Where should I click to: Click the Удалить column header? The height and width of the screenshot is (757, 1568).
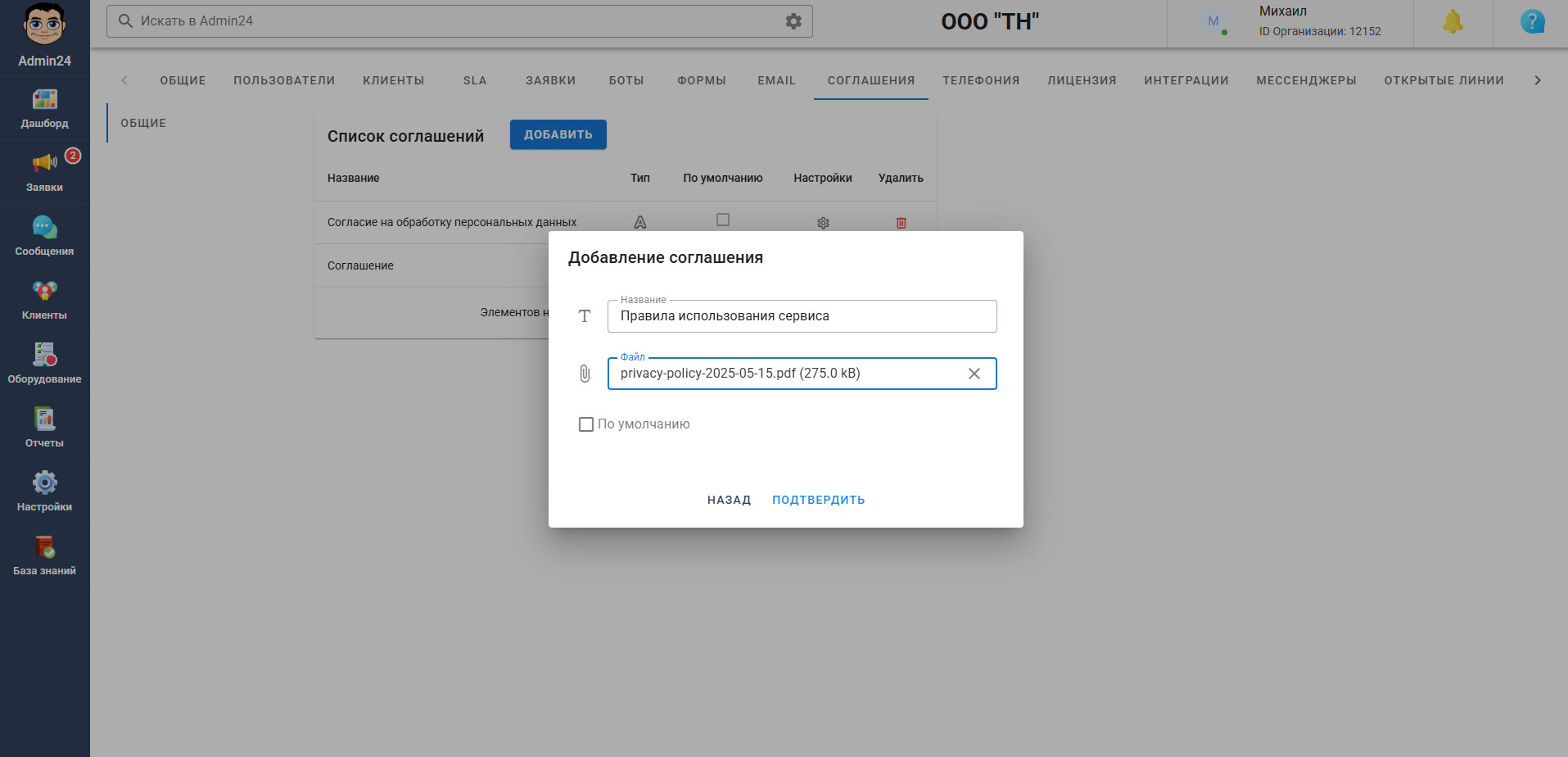[x=901, y=178]
